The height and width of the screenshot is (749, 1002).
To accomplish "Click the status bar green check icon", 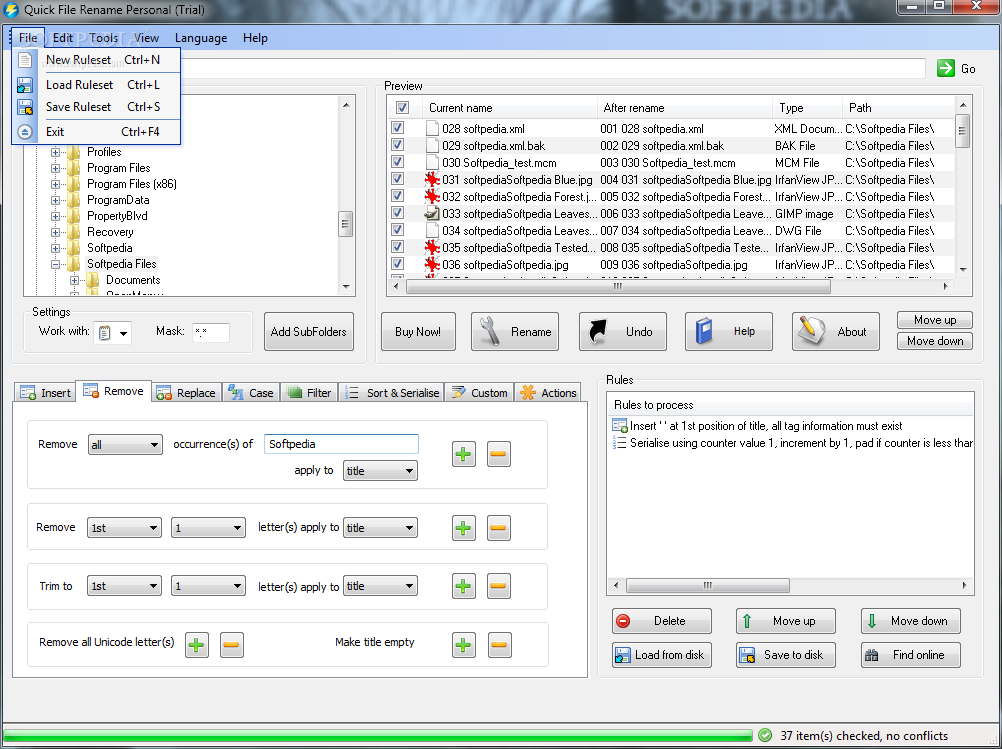I will click(765, 736).
